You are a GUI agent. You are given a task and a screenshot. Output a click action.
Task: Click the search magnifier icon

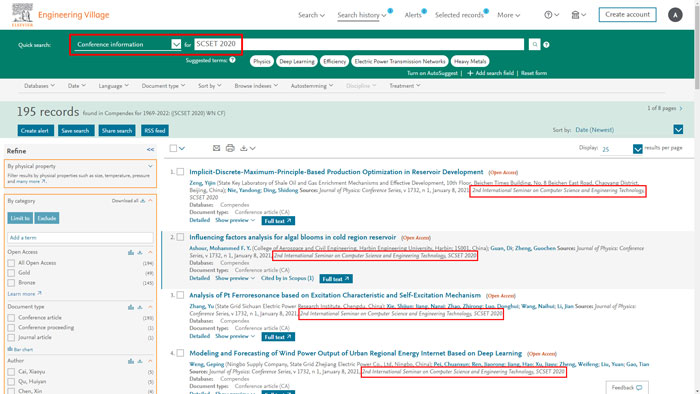534,44
